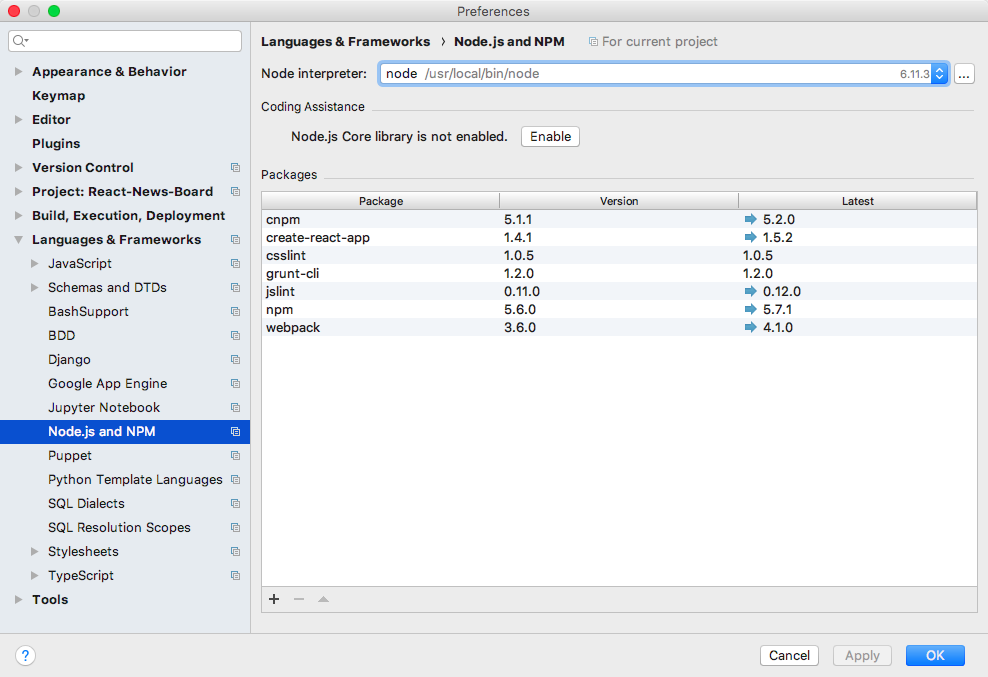Screen dimensions: 988x677
Task: Click project-level icon next to Jupyter Notebook
Action: coord(235,407)
